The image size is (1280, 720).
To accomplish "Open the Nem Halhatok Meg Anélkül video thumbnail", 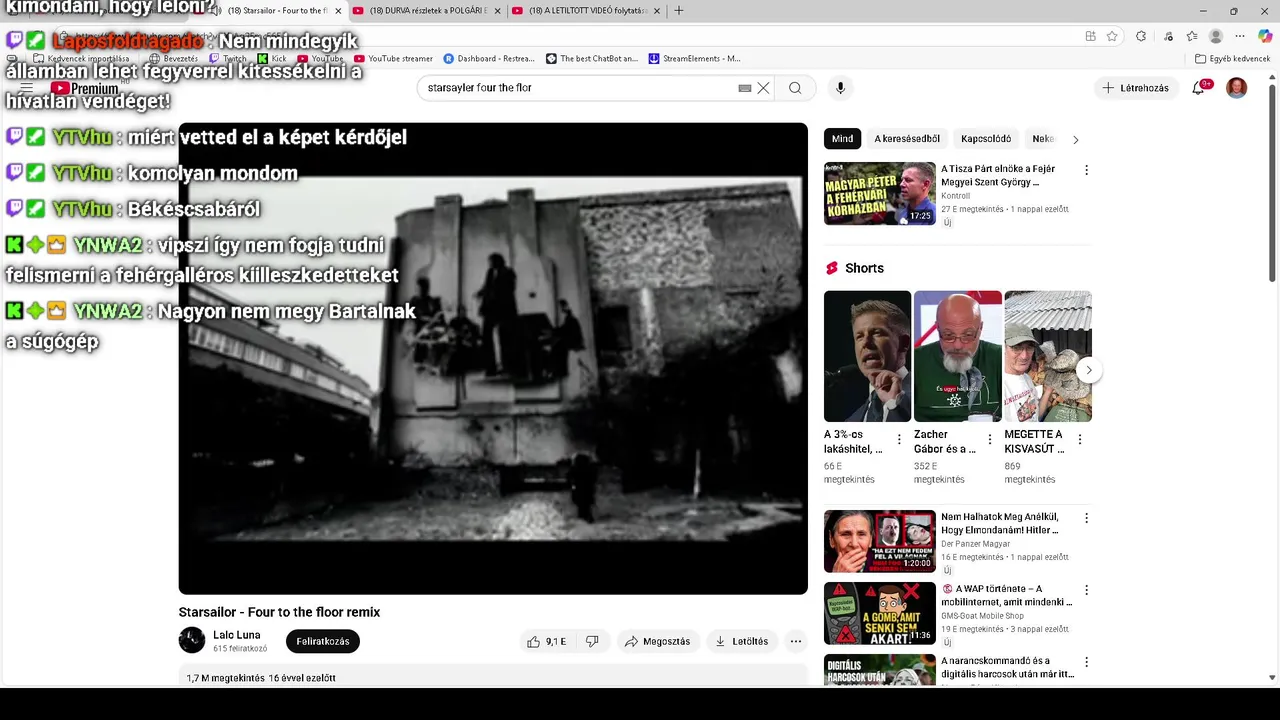I will (x=880, y=541).
